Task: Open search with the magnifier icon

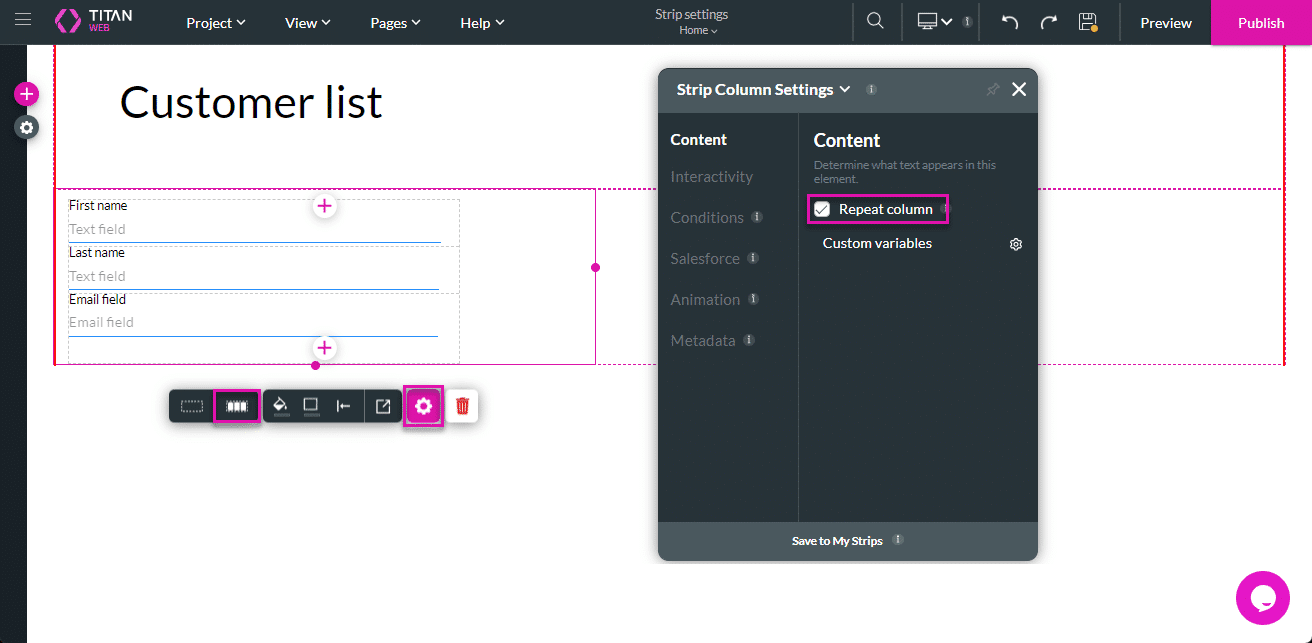Action: pyautogui.click(x=875, y=22)
